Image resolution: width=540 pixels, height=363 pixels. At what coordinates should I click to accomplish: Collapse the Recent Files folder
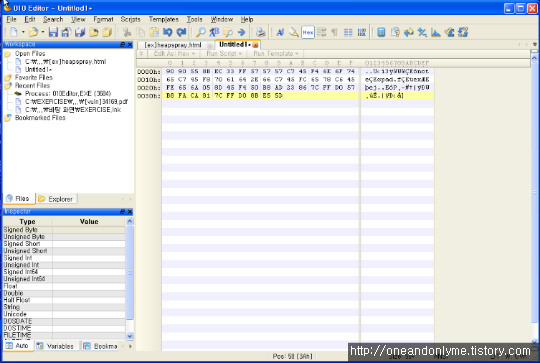click(7, 85)
